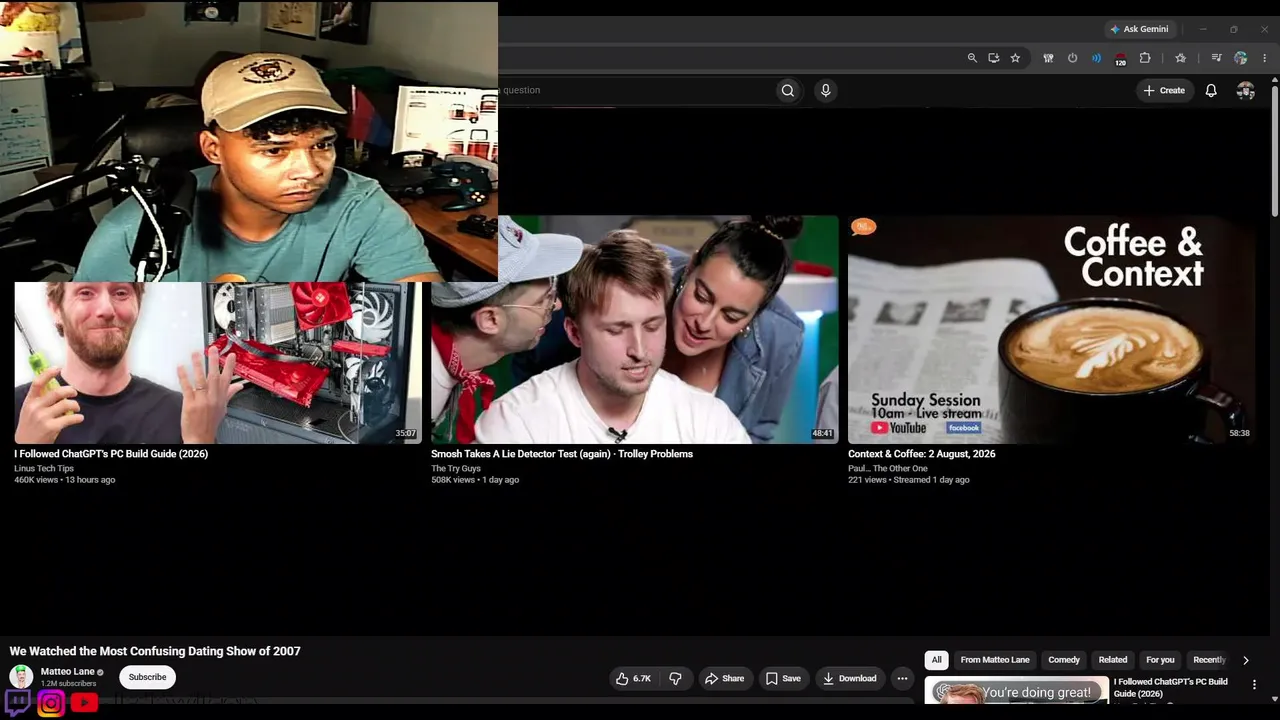Open the Smosh Lie Detector Test thumbnail
The image size is (1280, 720).
[635, 329]
